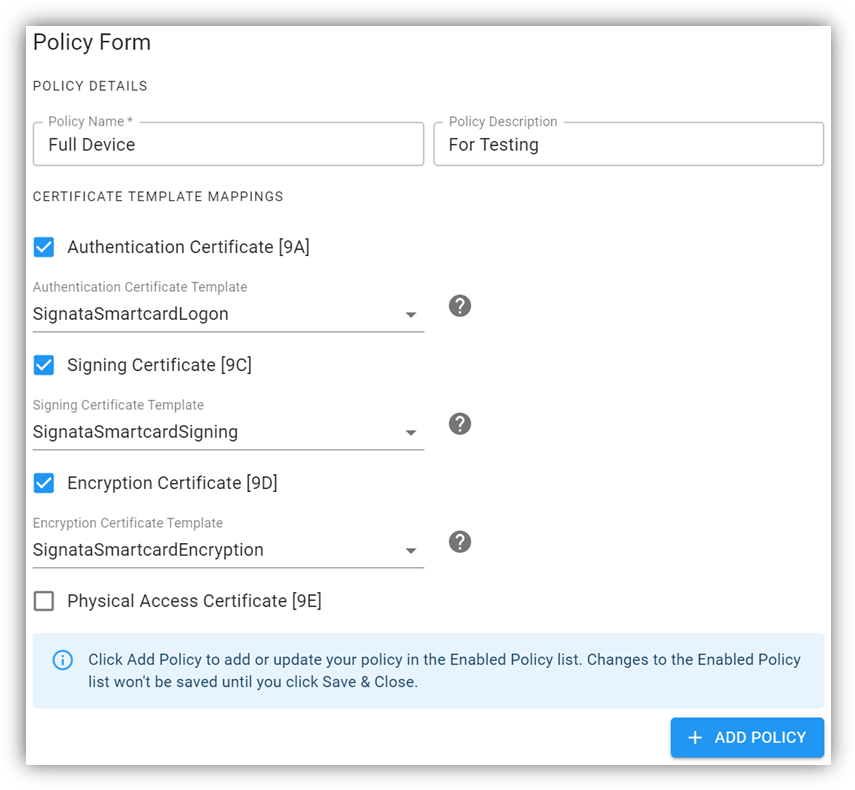Focus the Policy Description text box
The image size is (855, 790).
(628, 145)
